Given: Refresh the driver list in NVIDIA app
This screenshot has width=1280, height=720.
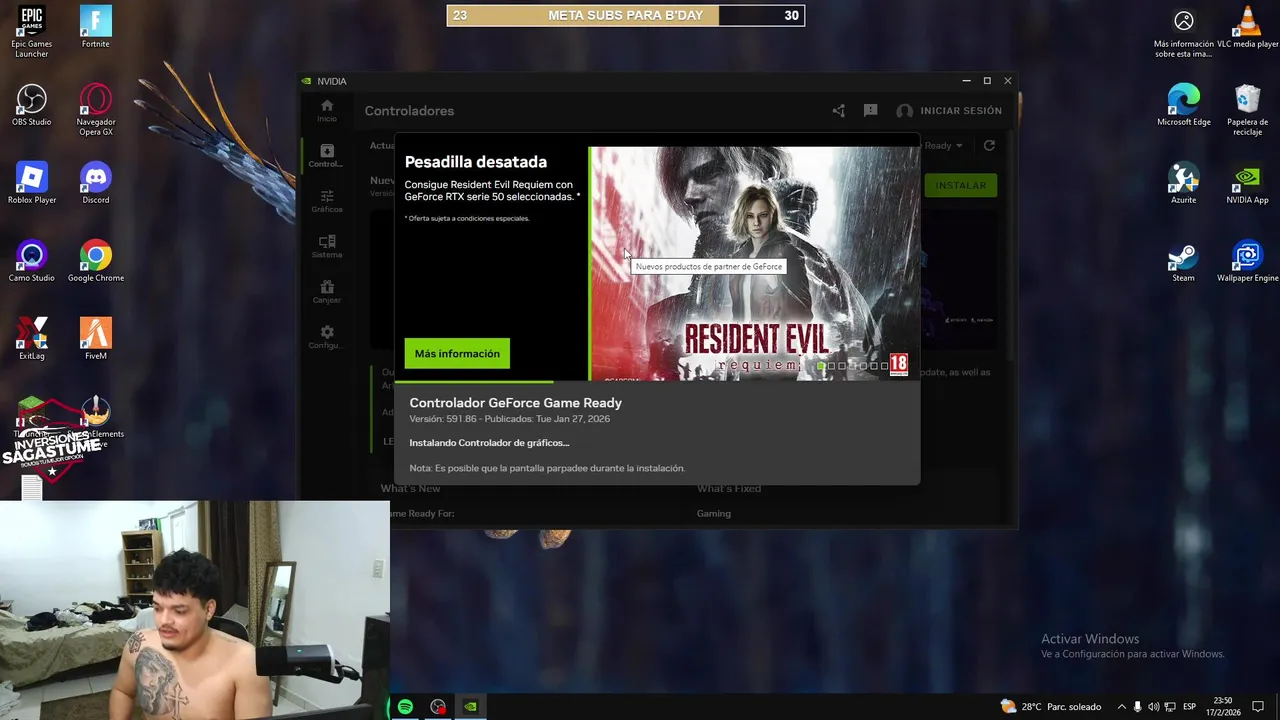Looking at the screenshot, I should coord(989,145).
